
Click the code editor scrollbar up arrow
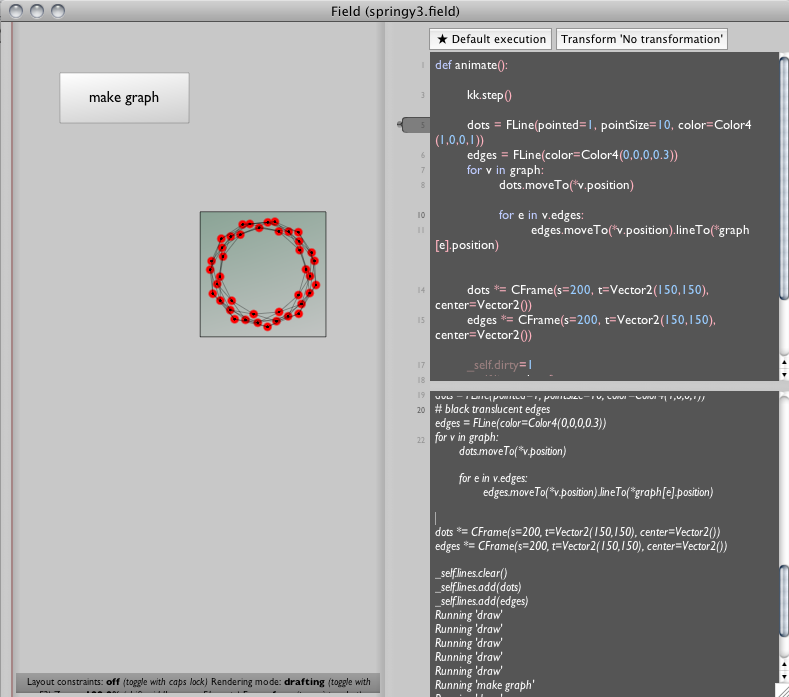coord(783,363)
